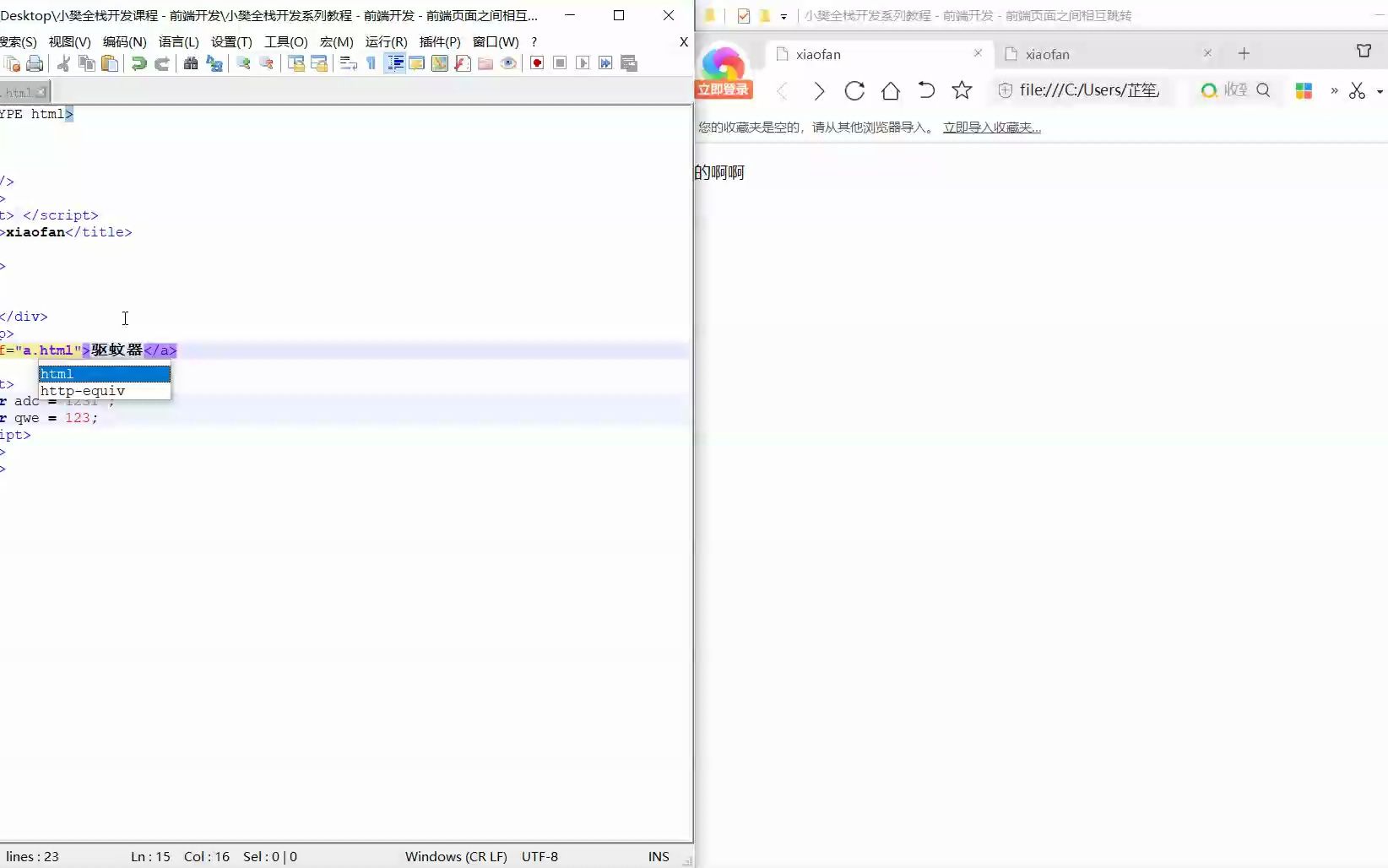The height and width of the screenshot is (868, 1388).
Task: Click the Copy toolbar icon
Action: point(86,63)
